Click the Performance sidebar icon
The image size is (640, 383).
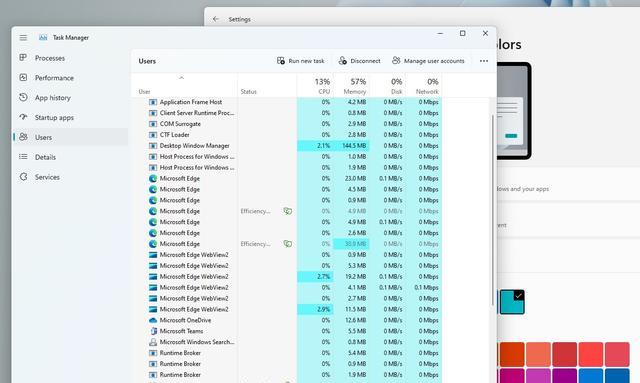(x=23, y=77)
